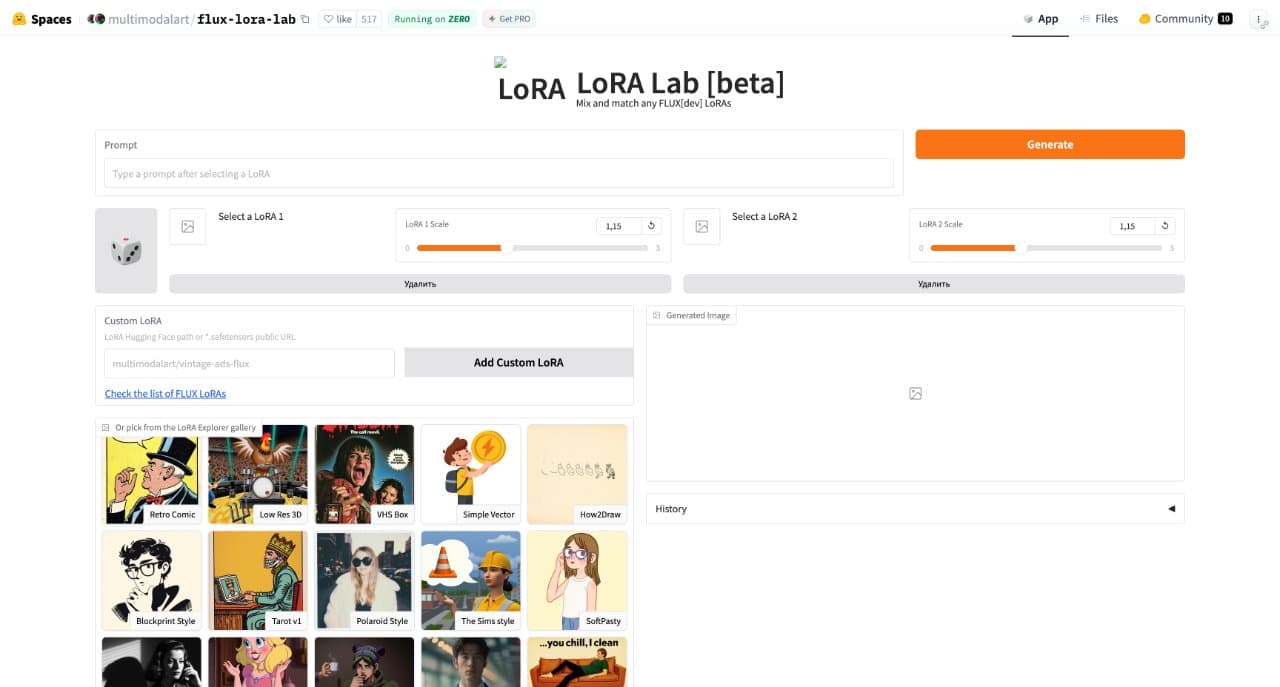Expand the History accordion
The height and width of the screenshot is (687, 1280).
pyautogui.click(x=915, y=509)
